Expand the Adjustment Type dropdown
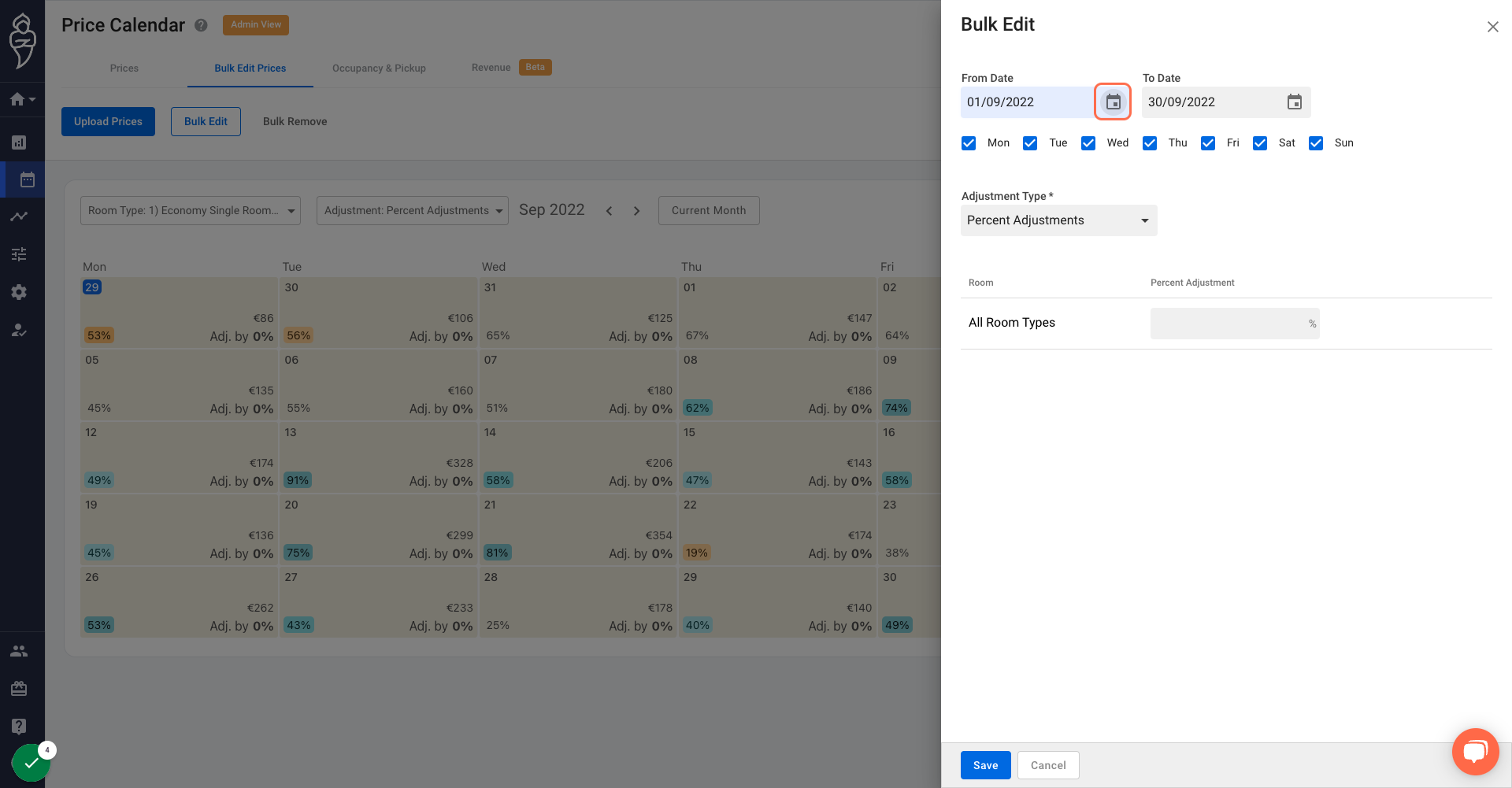 click(x=1058, y=220)
